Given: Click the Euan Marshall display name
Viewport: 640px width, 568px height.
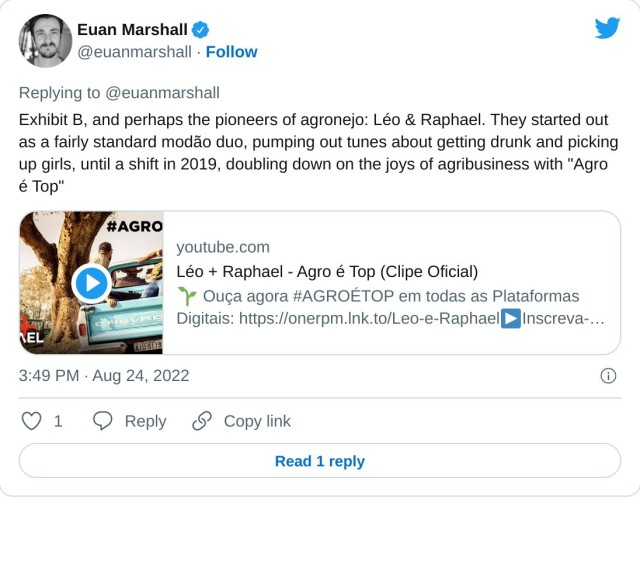Looking at the screenshot, I should 132,30.
